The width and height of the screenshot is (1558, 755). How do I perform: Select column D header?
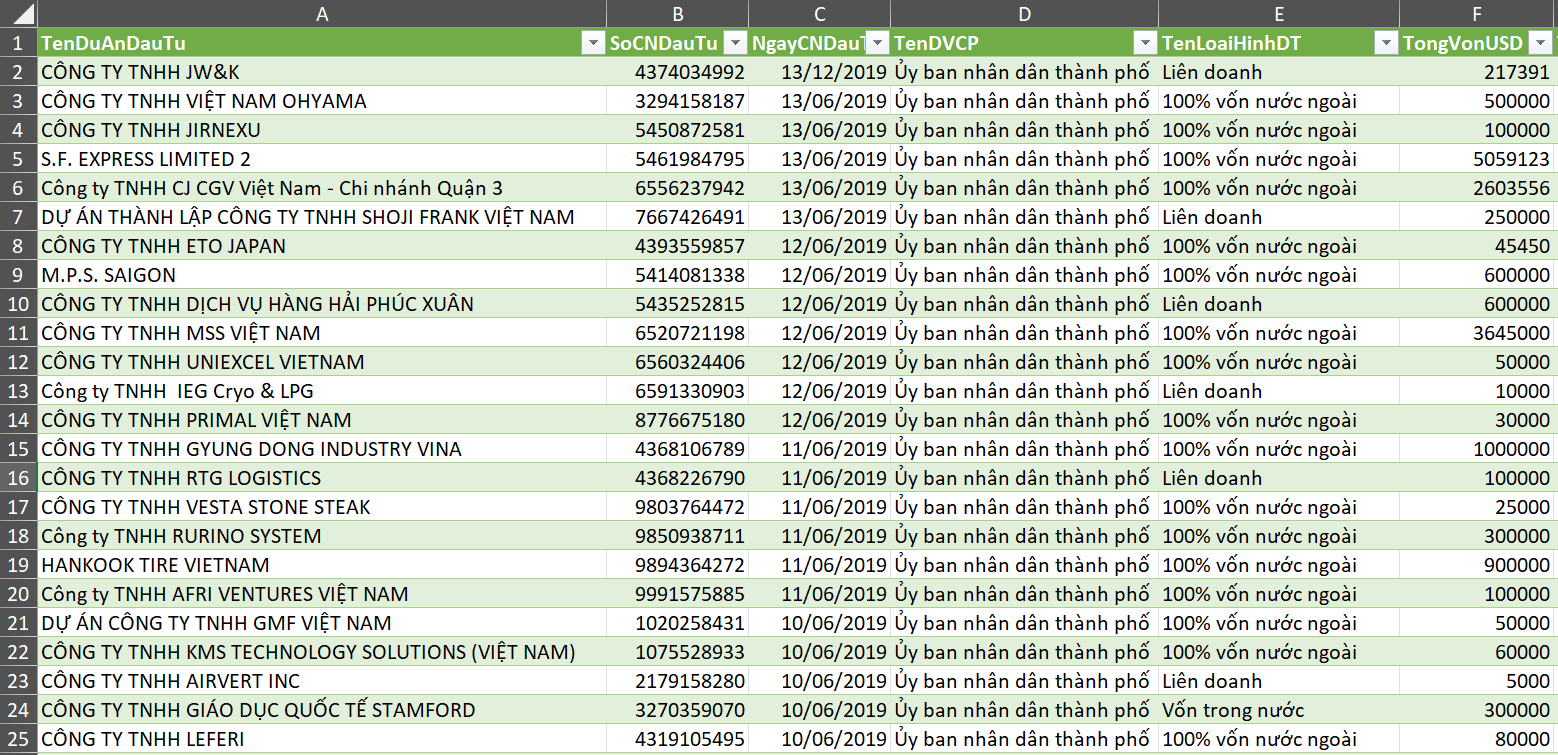tap(1025, 14)
